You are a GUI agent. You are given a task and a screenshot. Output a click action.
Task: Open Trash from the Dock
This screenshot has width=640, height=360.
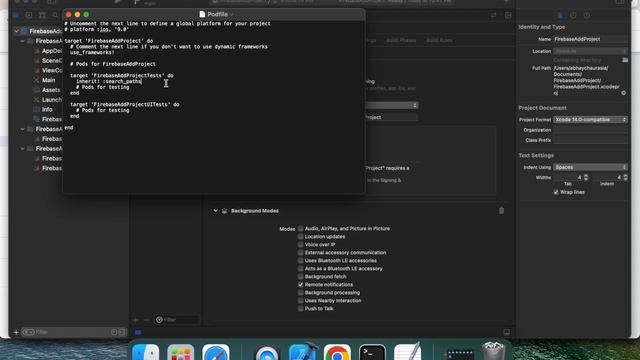(493, 351)
